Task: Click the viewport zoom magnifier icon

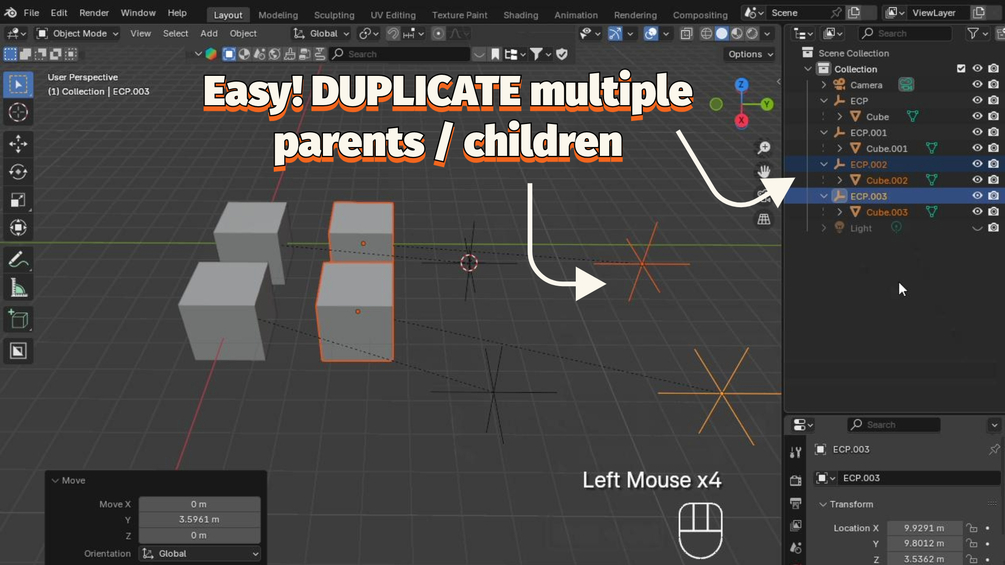Action: 763,148
